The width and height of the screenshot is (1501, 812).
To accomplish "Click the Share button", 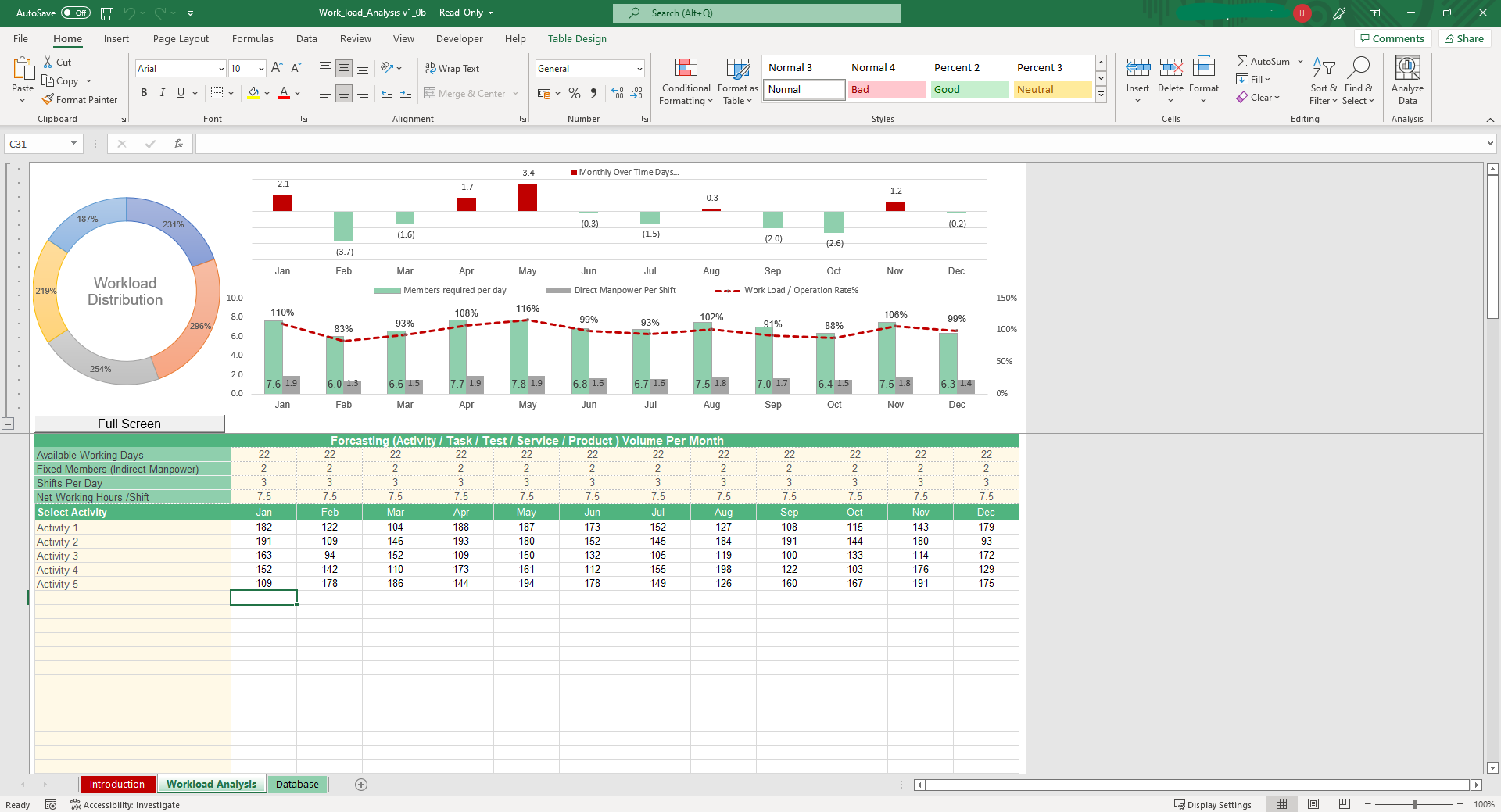I will pos(1464,39).
